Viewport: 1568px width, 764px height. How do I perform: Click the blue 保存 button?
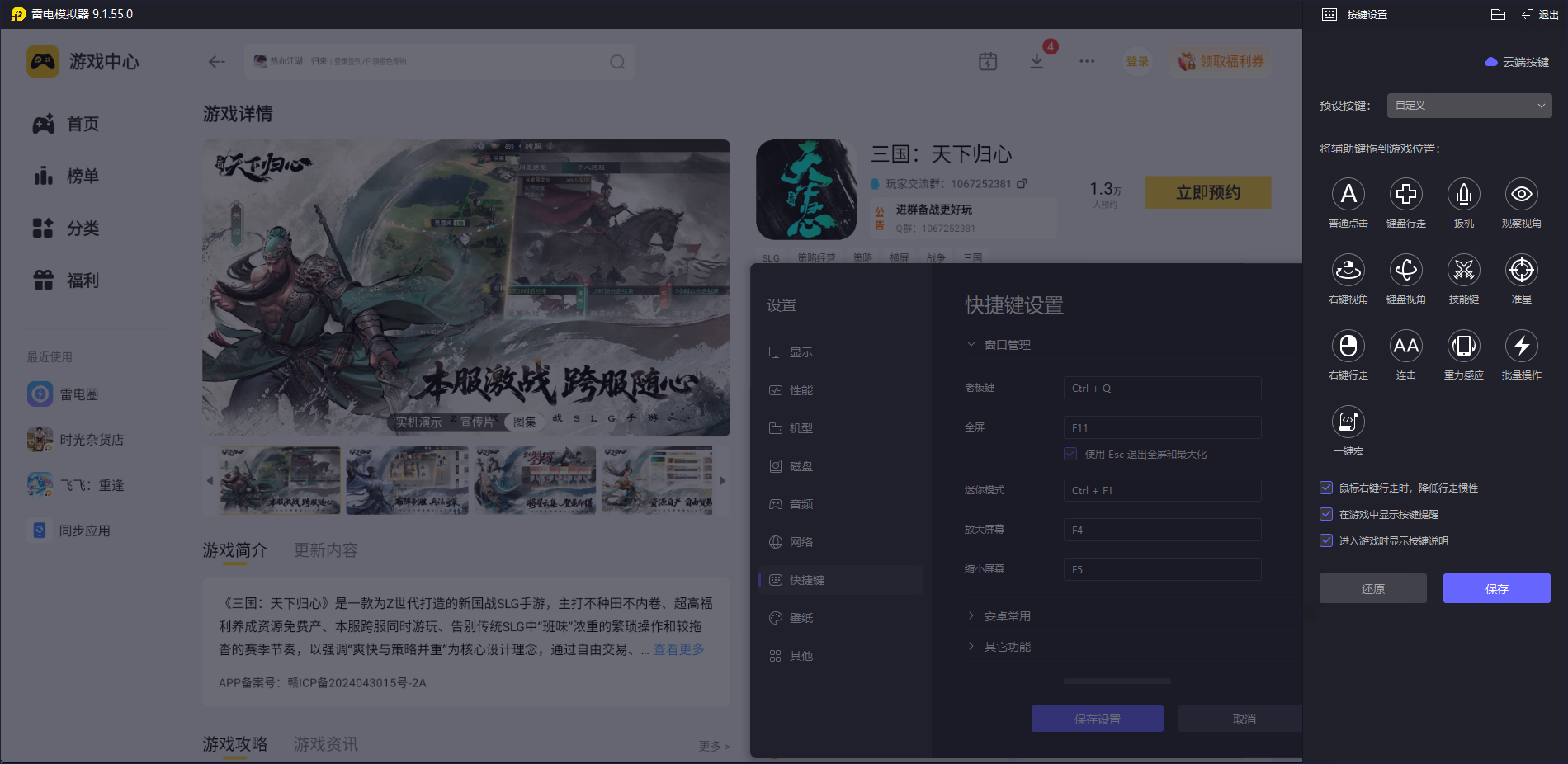click(1496, 588)
